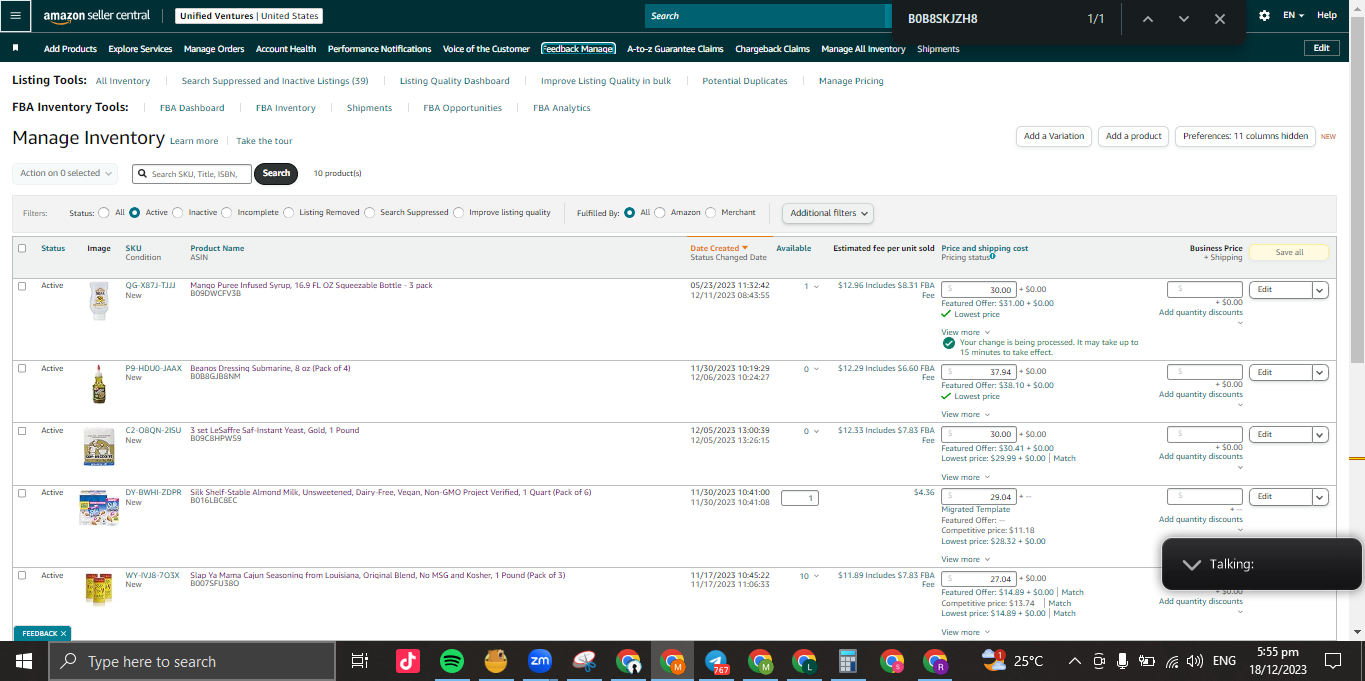Click the black Search button beside SKU field
1365x681 pixels.
coord(276,173)
